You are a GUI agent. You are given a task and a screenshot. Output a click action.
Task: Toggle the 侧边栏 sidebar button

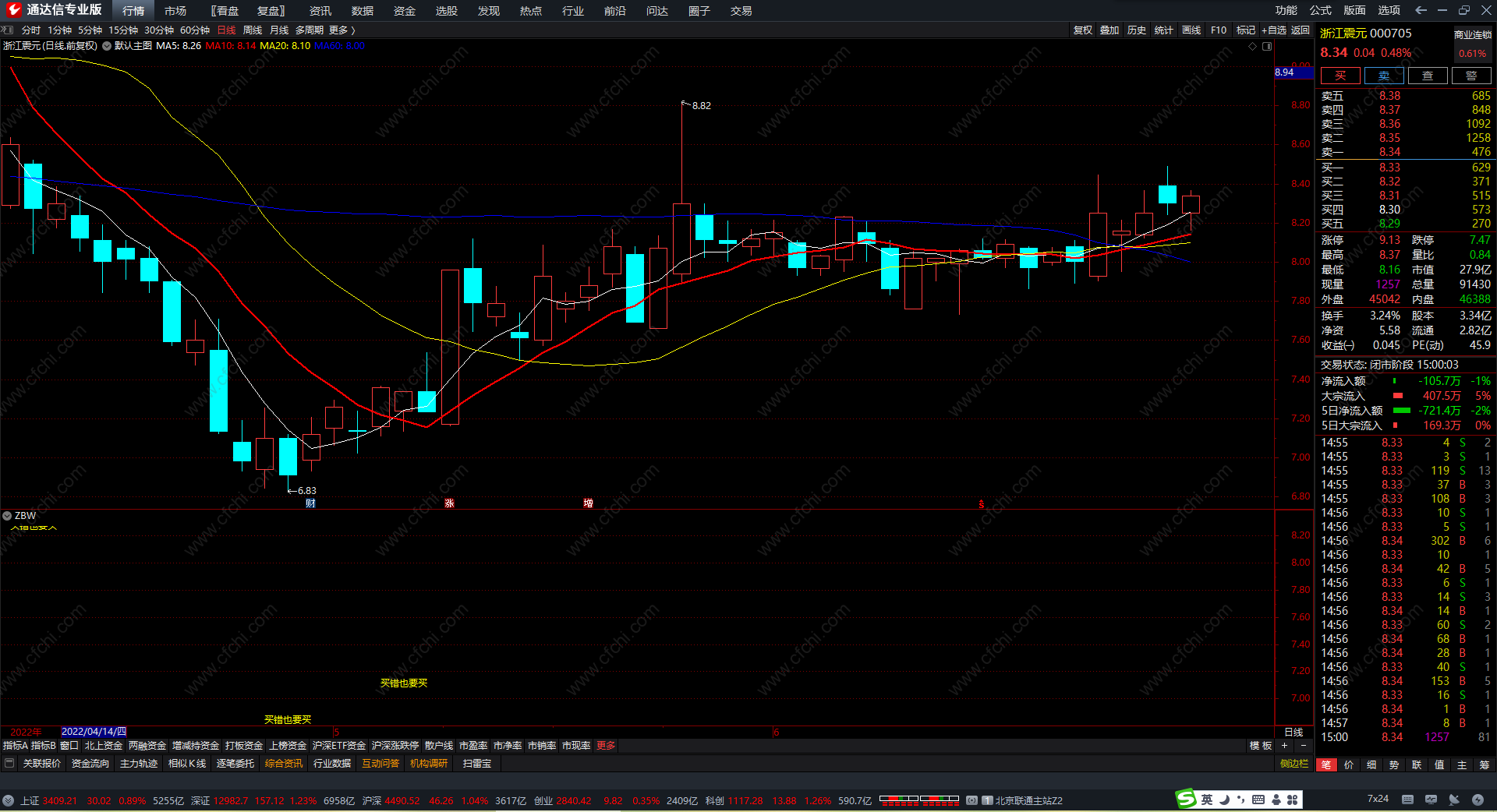click(x=1294, y=763)
